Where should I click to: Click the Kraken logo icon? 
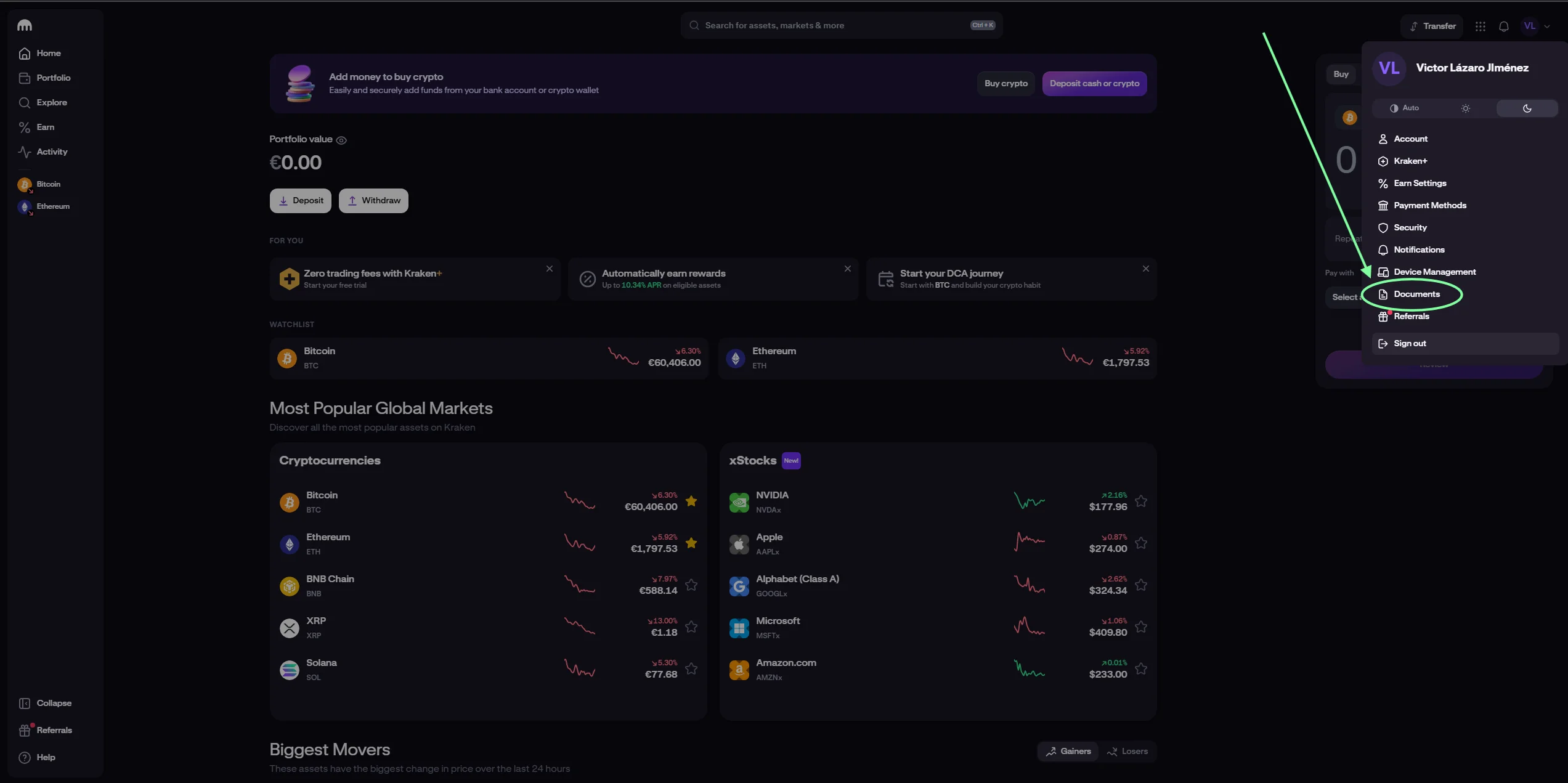click(25, 25)
